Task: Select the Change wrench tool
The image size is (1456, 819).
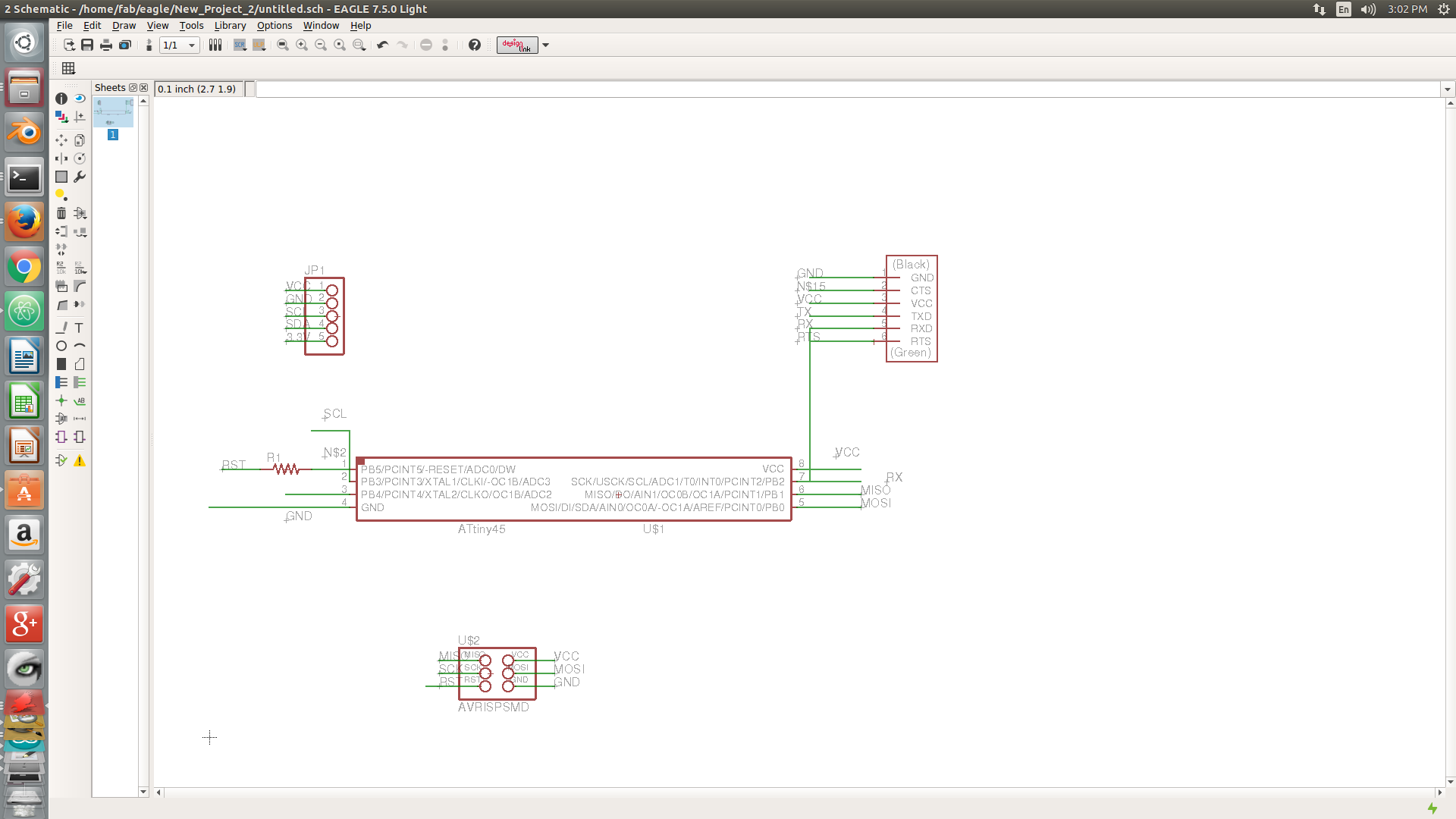Action: click(80, 177)
